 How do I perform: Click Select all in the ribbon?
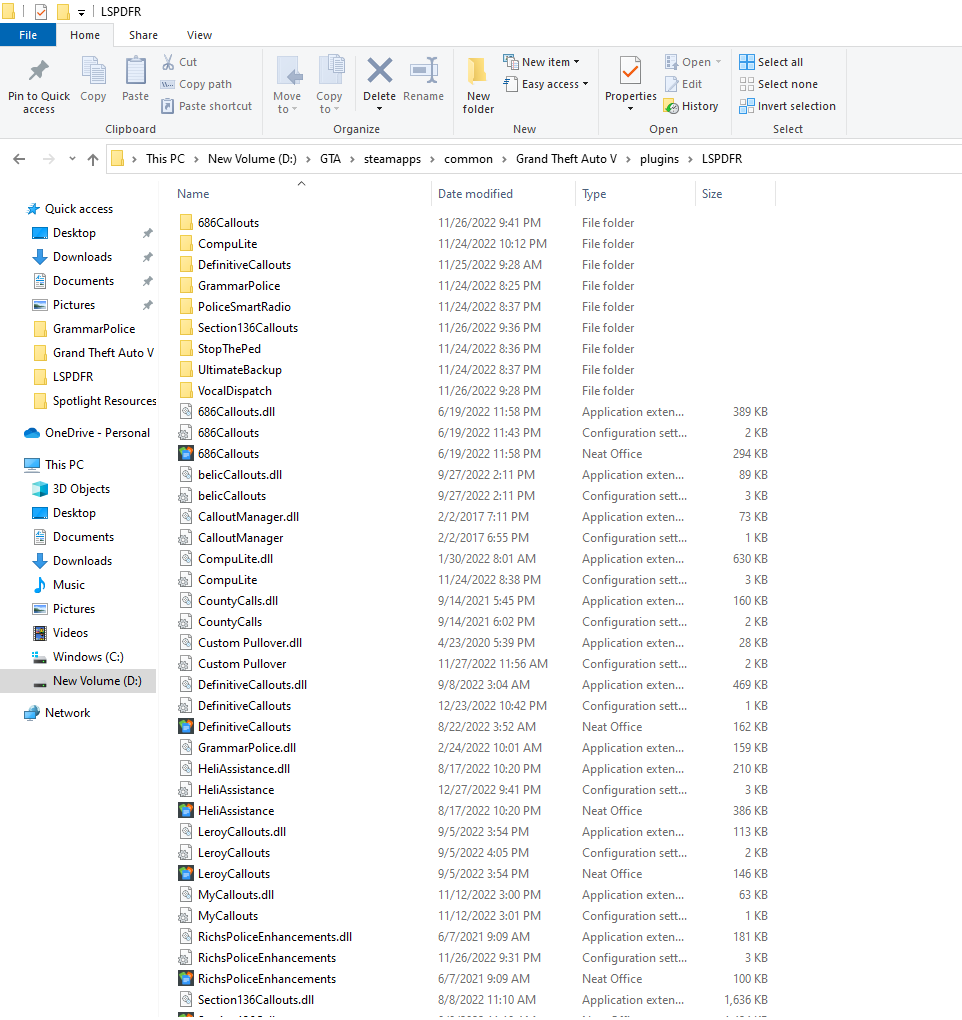click(x=771, y=62)
